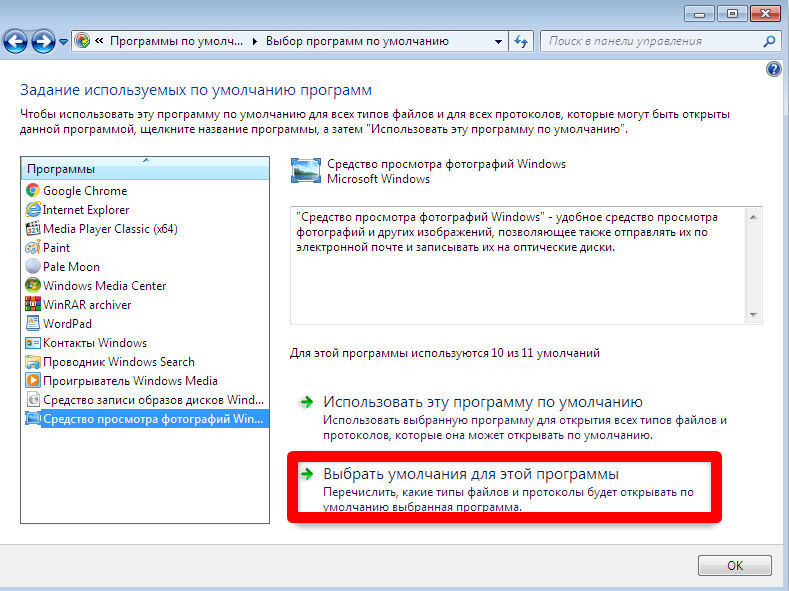Click Выбрать умолчания для этой программы

[x=470, y=474]
